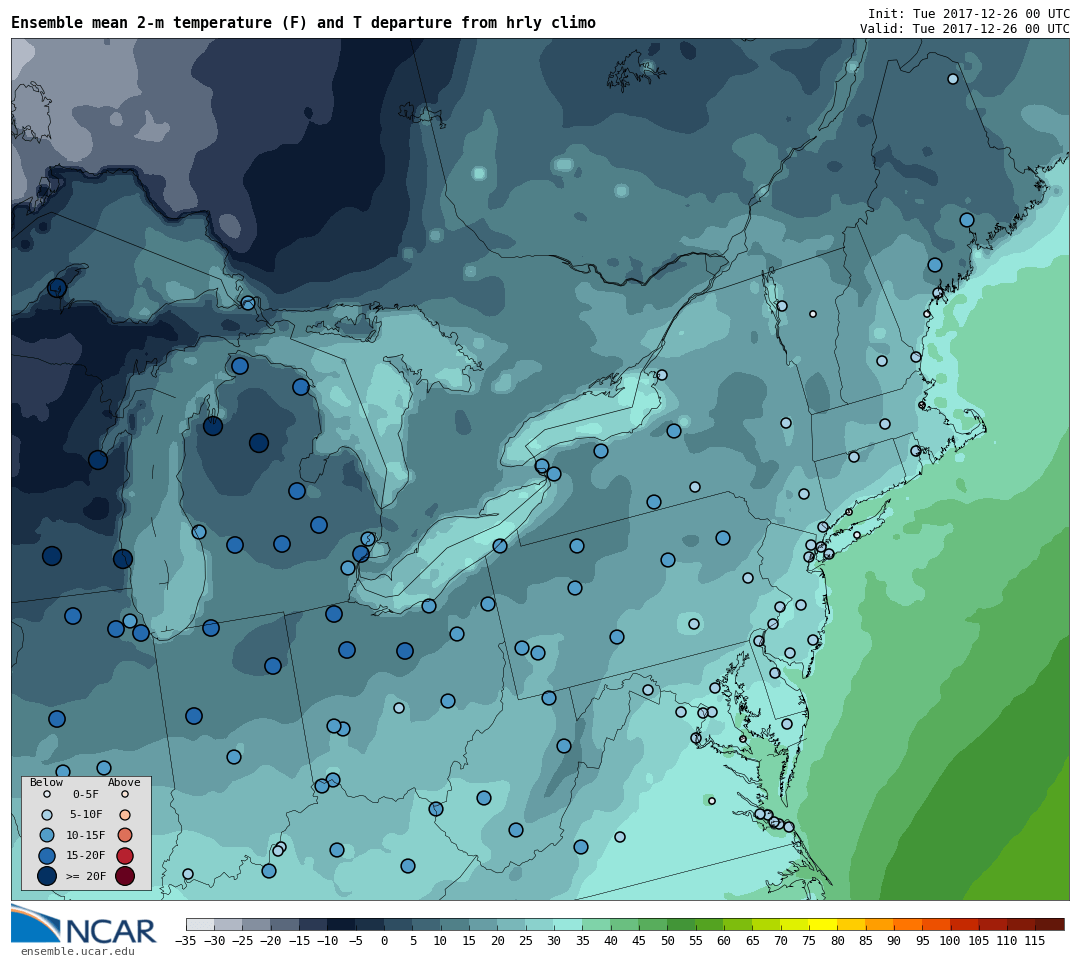Click the legend label '>= 20F'
The image size is (1080, 963).
[x=86, y=876]
